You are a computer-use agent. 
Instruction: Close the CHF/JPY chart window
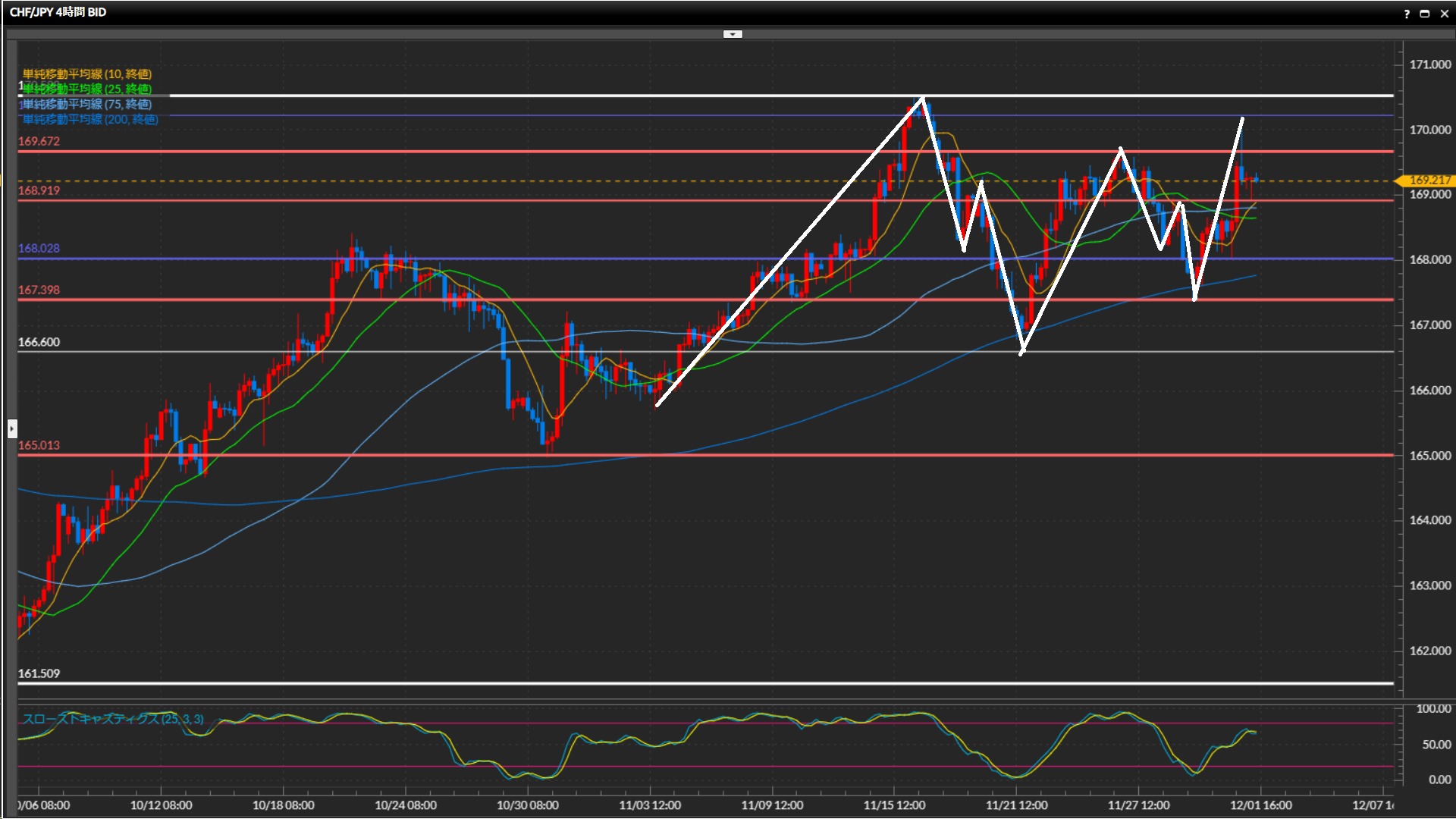pos(1444,13)
